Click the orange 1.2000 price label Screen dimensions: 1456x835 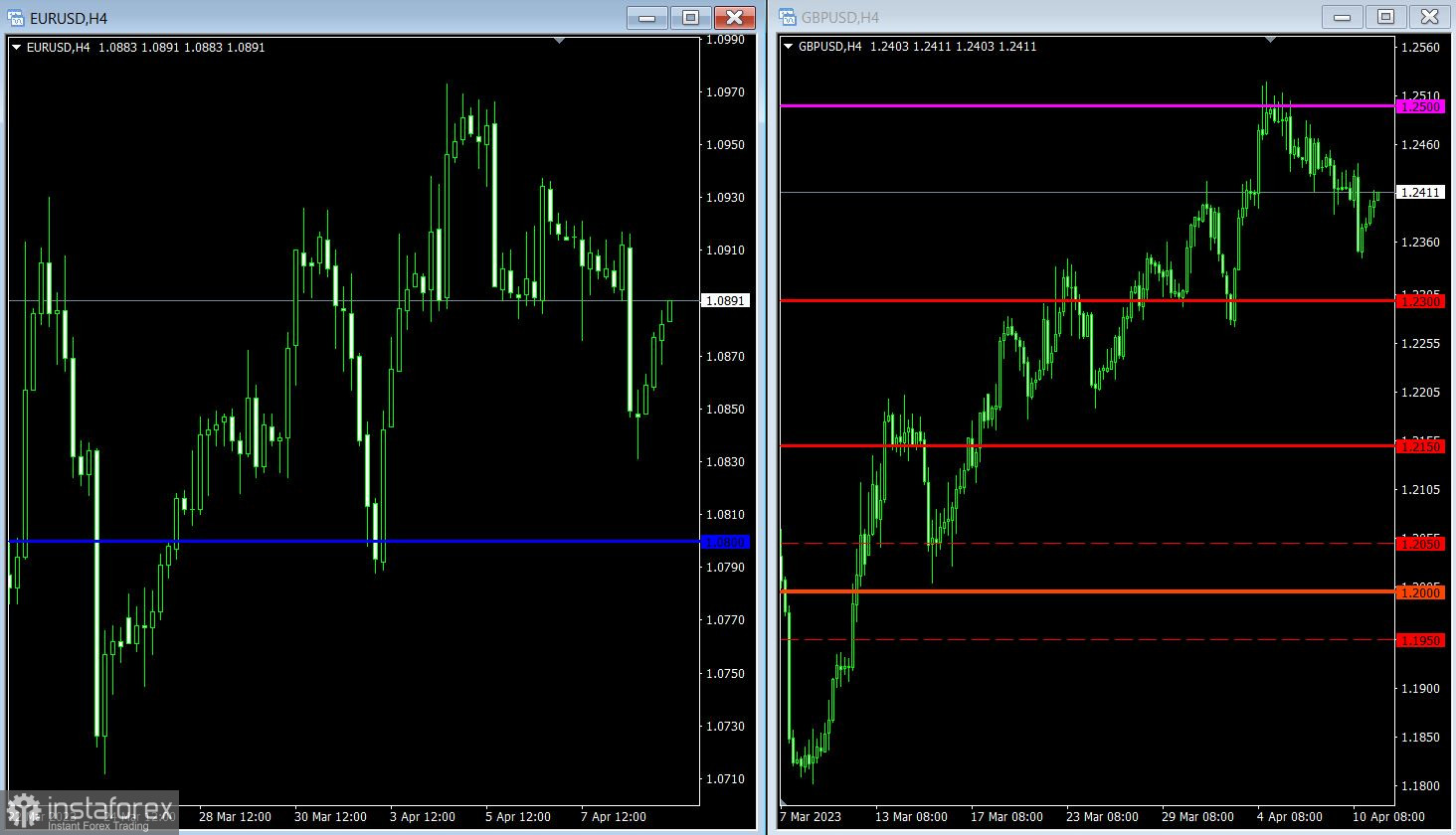pos(1420,592)
